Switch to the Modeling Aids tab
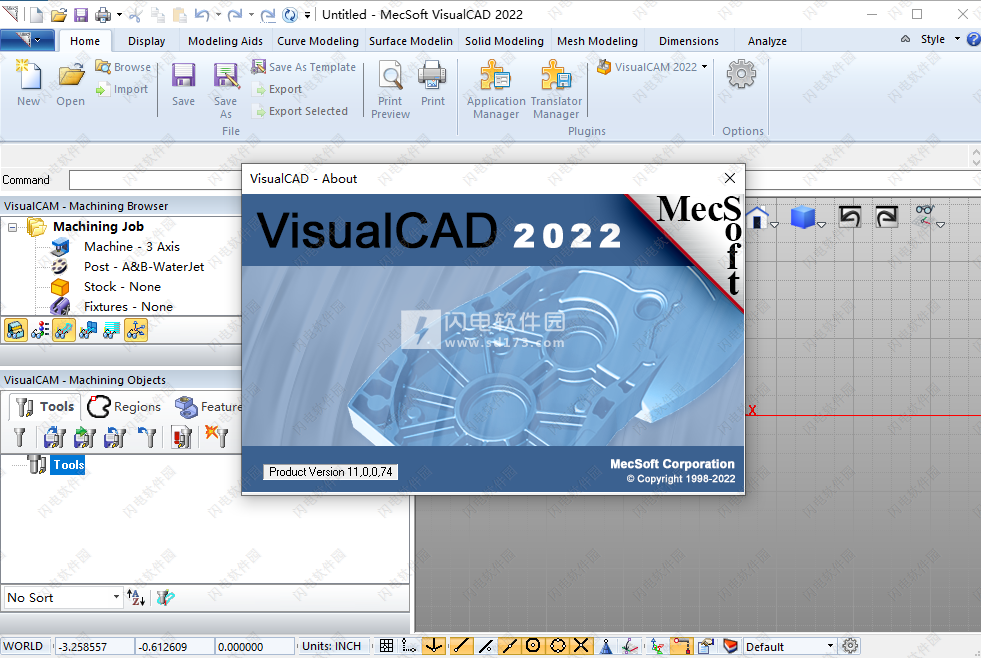The width and height of the screenshot is (981, 658). (x=225, y=41)
